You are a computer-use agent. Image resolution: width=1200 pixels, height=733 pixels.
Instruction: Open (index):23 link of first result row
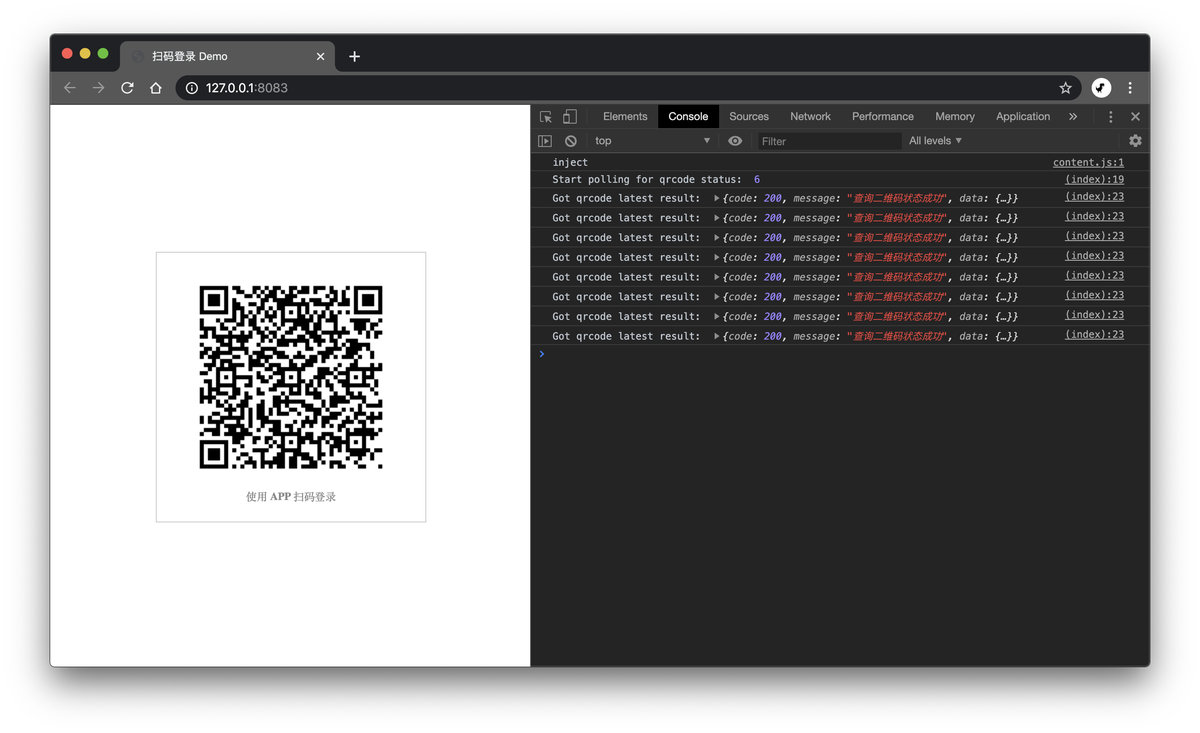tap(1094, 197)
